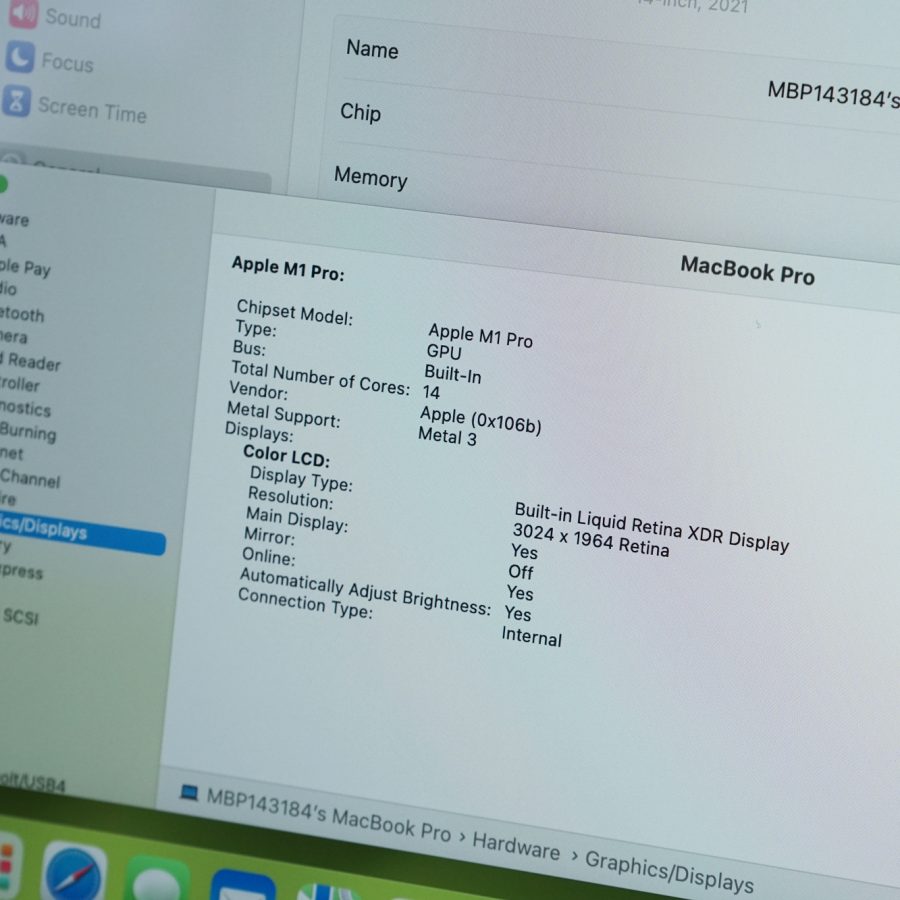Select Fibre Channel in the sidebar list
Viewport: 900px width, 900px height.
pos(30,478)
